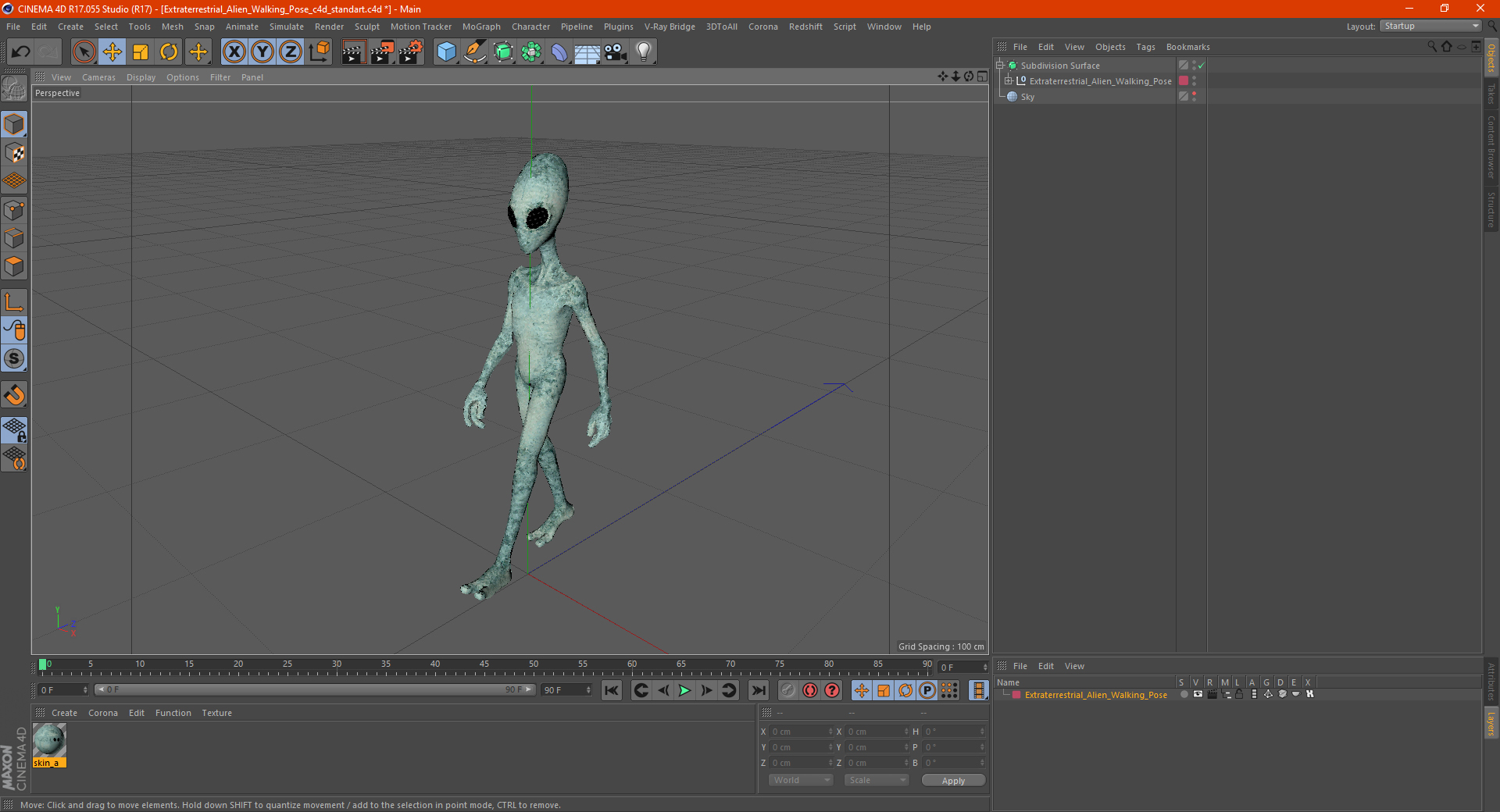Open the World coordinate dropdown
The width and height of the screenshot is (1500, 812).
801,780
